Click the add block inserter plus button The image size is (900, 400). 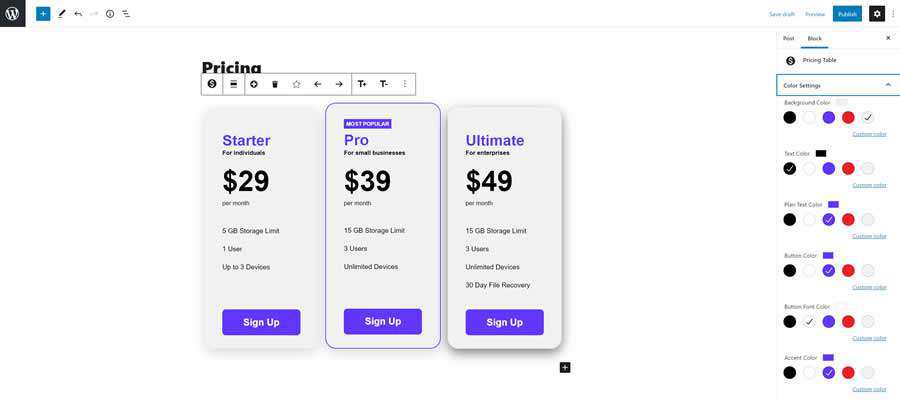(43, 14)
